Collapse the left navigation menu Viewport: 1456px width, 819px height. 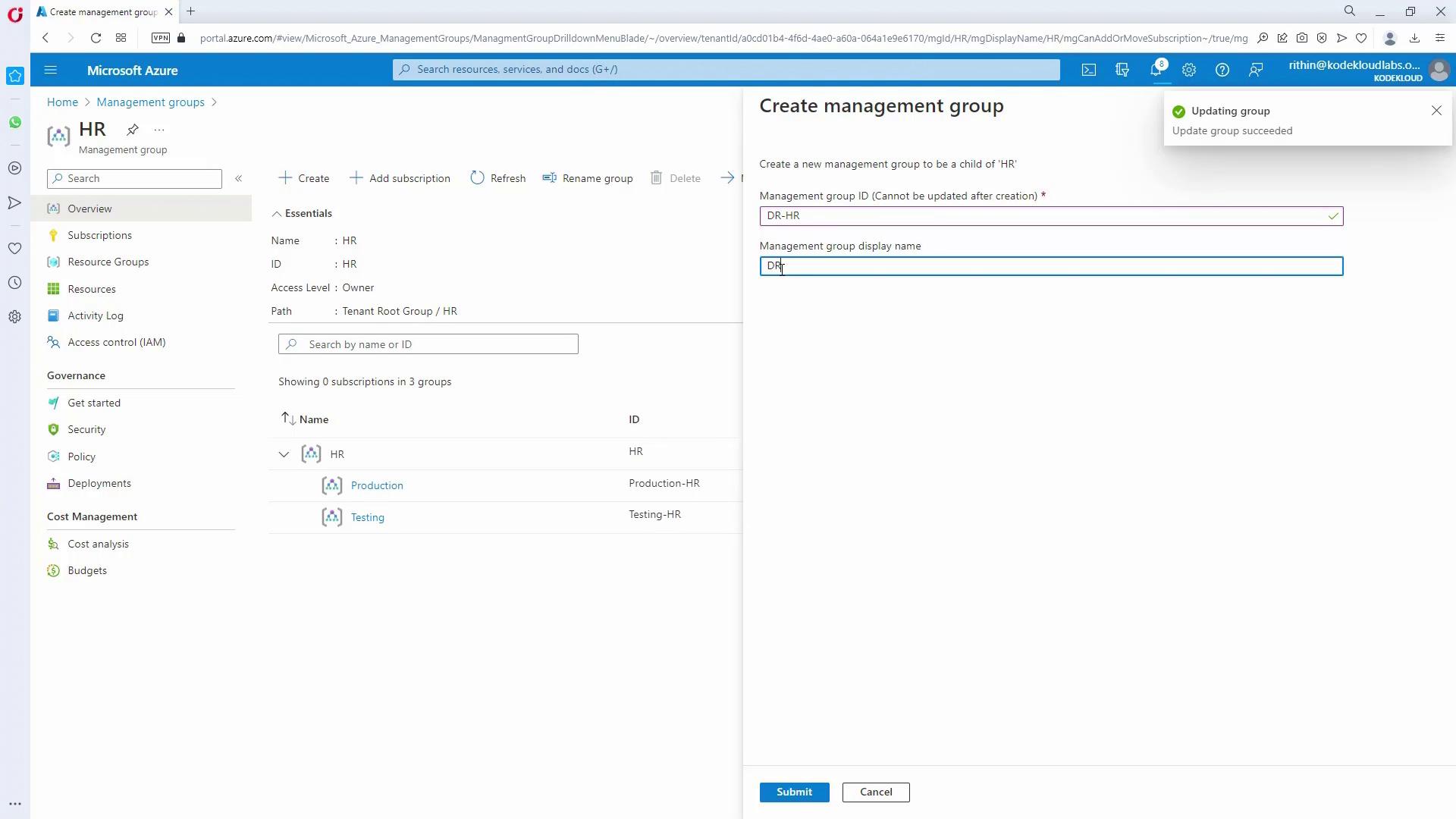point(238,178)
